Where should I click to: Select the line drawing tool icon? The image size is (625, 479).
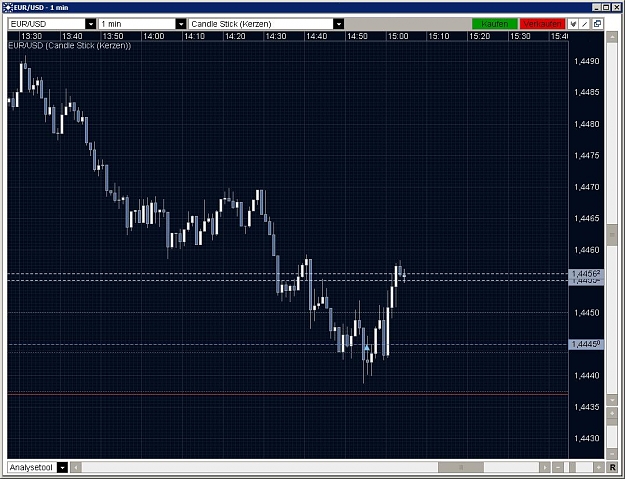585,24
